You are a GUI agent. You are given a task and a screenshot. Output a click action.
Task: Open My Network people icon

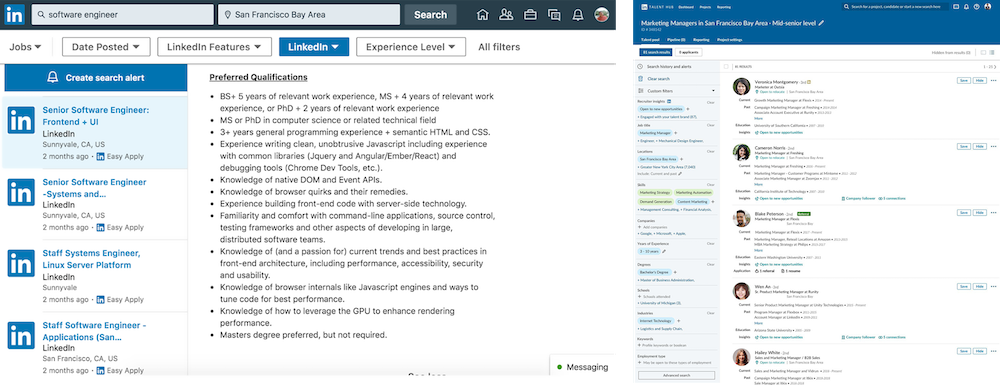pos(506,15)
